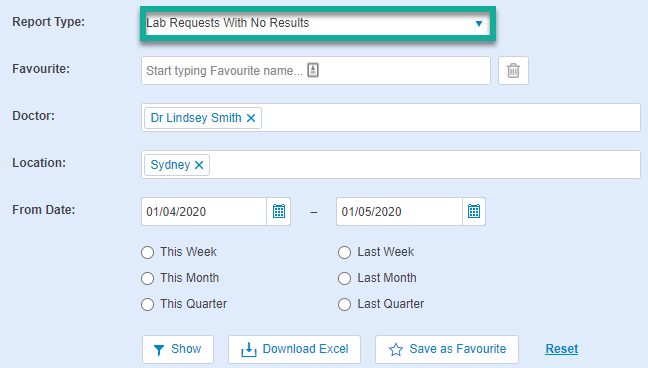Remove the Sydney location tag
Viewport: 648px width, 368px height.
[199, 165]
